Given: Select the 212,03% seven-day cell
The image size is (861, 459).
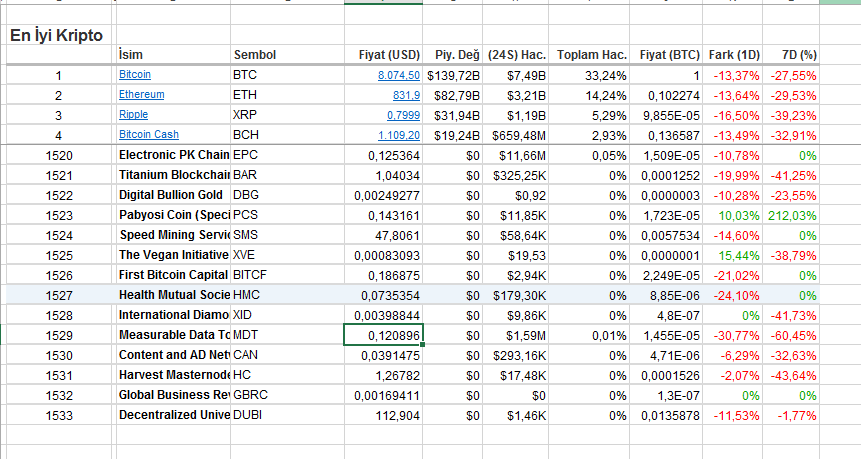Looking at the screenshot, I should 791,215.
